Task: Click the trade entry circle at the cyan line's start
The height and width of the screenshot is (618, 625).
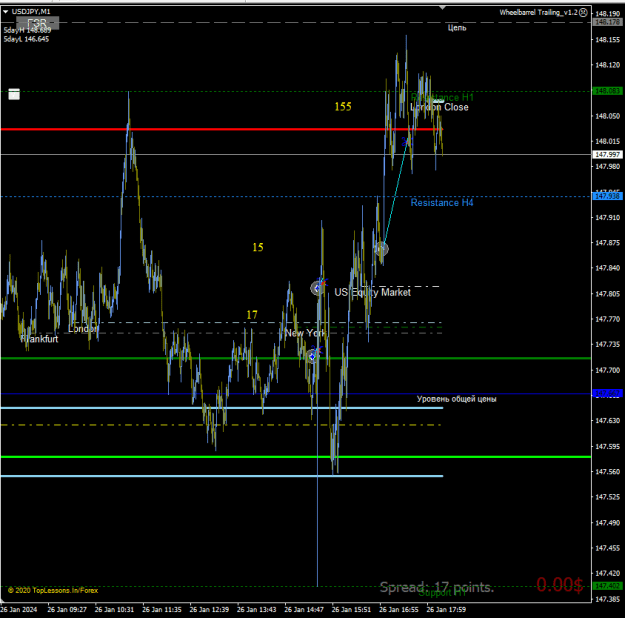Action: (382, 249)
